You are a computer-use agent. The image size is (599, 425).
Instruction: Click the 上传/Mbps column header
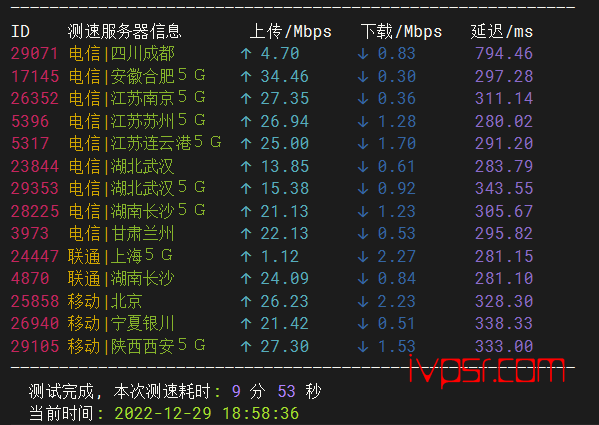291,31
